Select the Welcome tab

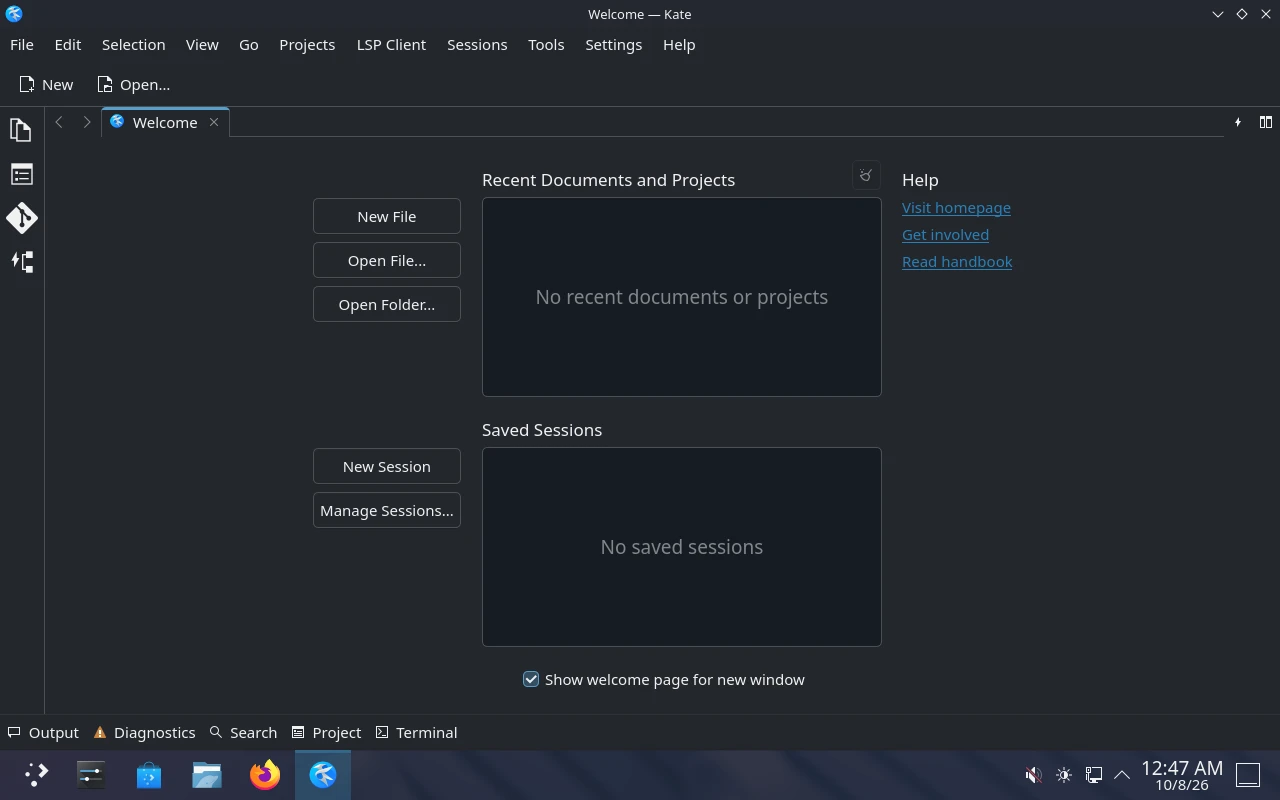click(165, 122)
